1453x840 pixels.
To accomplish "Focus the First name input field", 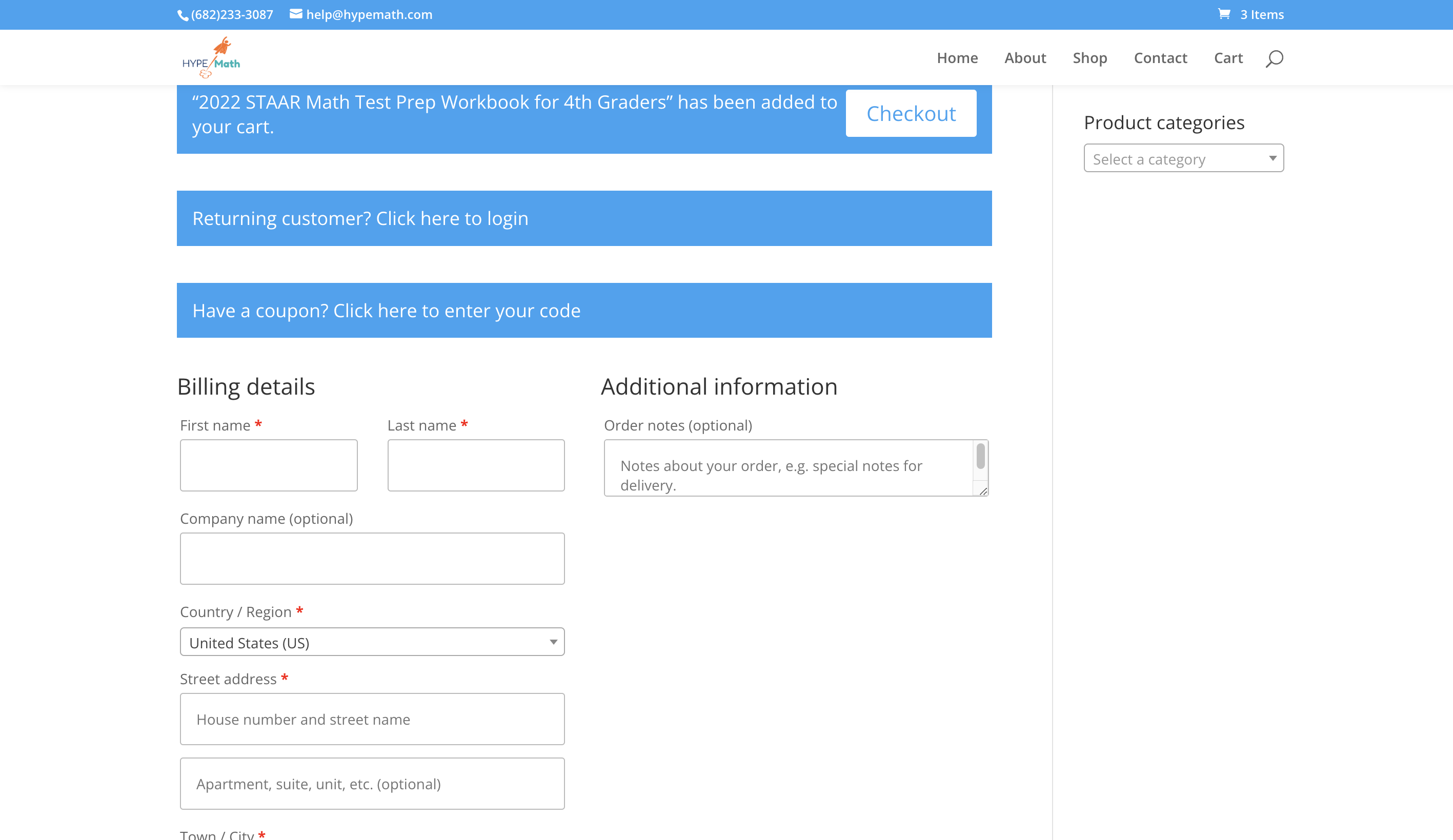I will [x=269, y=465].
